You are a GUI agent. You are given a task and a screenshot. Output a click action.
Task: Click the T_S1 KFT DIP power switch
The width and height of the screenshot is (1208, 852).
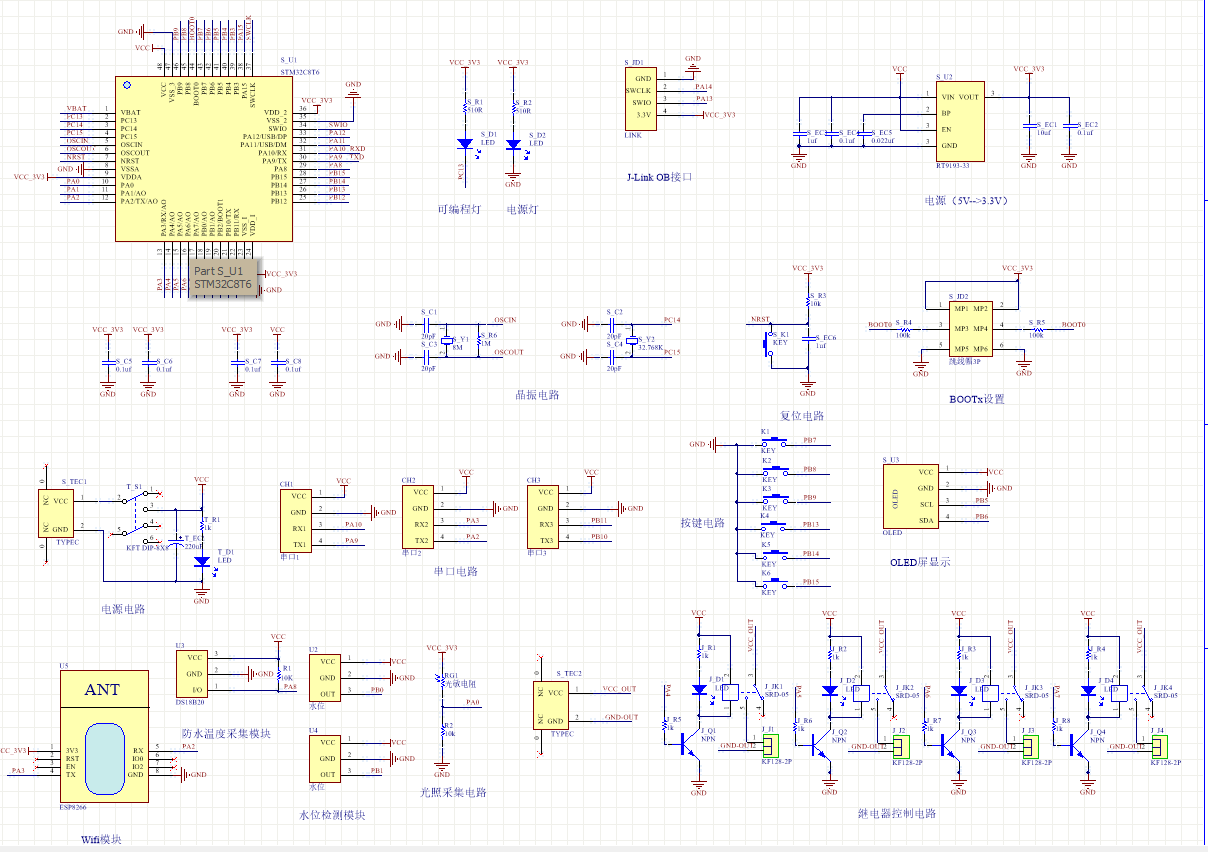click(142, 515)
